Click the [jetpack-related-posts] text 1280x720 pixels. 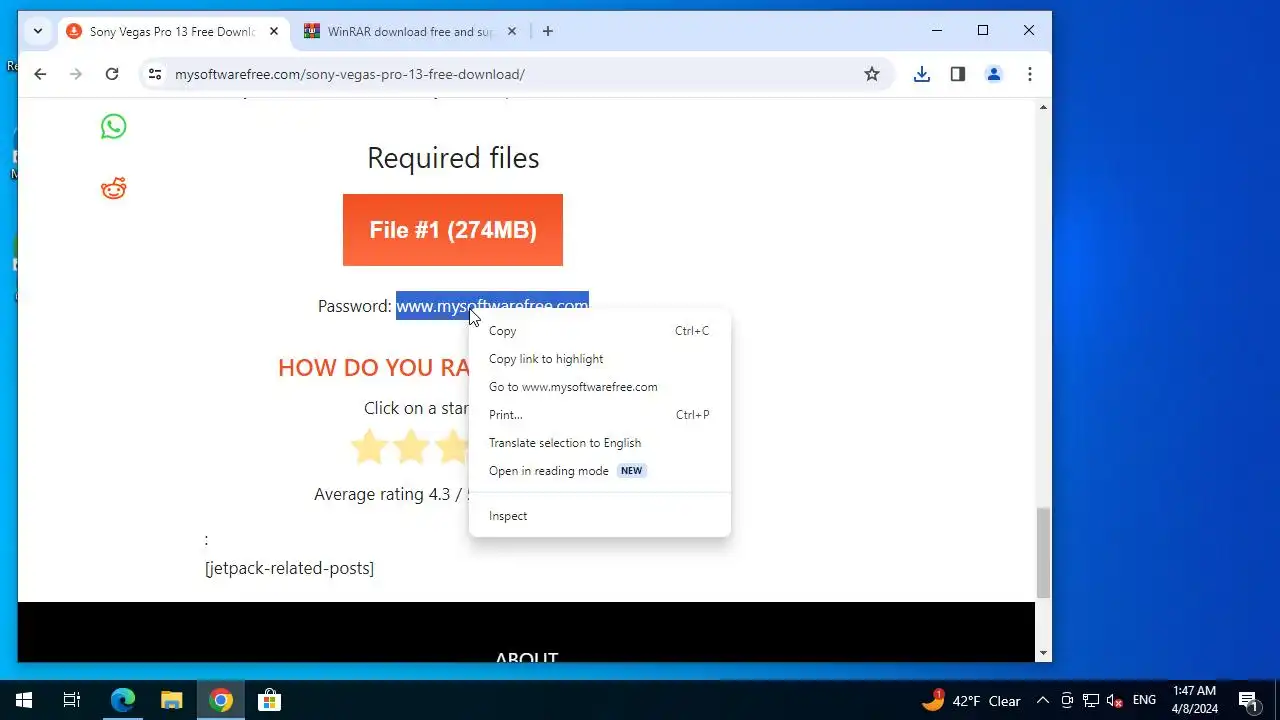[x=290, y=568]
